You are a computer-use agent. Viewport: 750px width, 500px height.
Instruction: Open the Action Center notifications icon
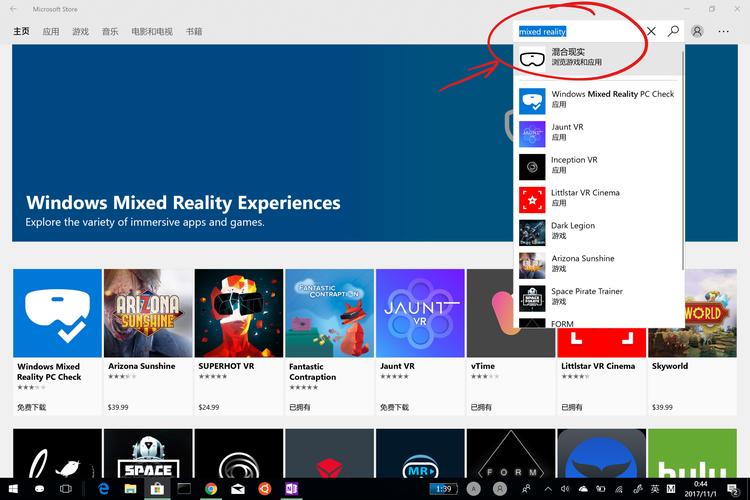point(732,489)
